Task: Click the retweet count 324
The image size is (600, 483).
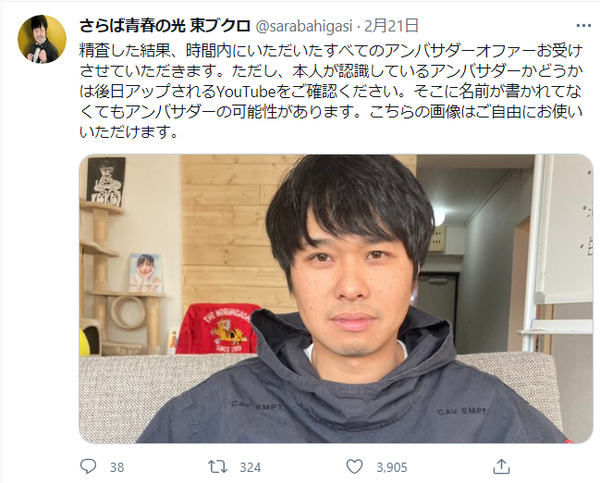Action: [250, 467]
